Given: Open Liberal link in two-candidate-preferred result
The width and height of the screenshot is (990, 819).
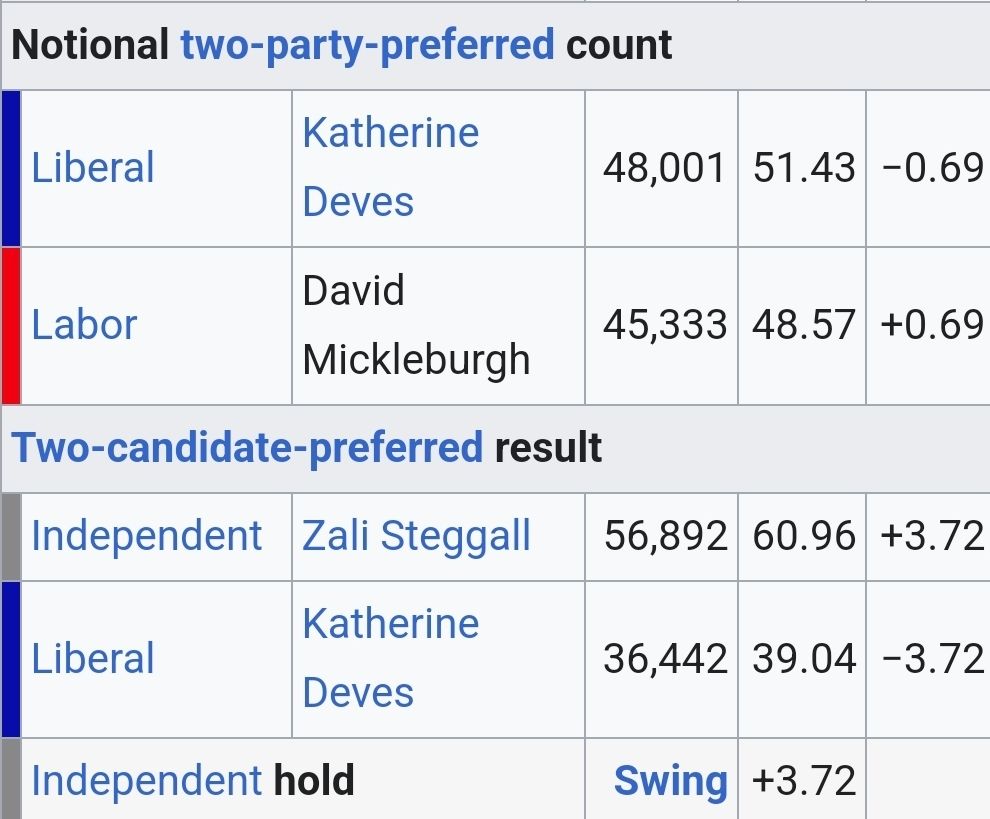Looking at the screenshot, I should [x=93, y=659].
